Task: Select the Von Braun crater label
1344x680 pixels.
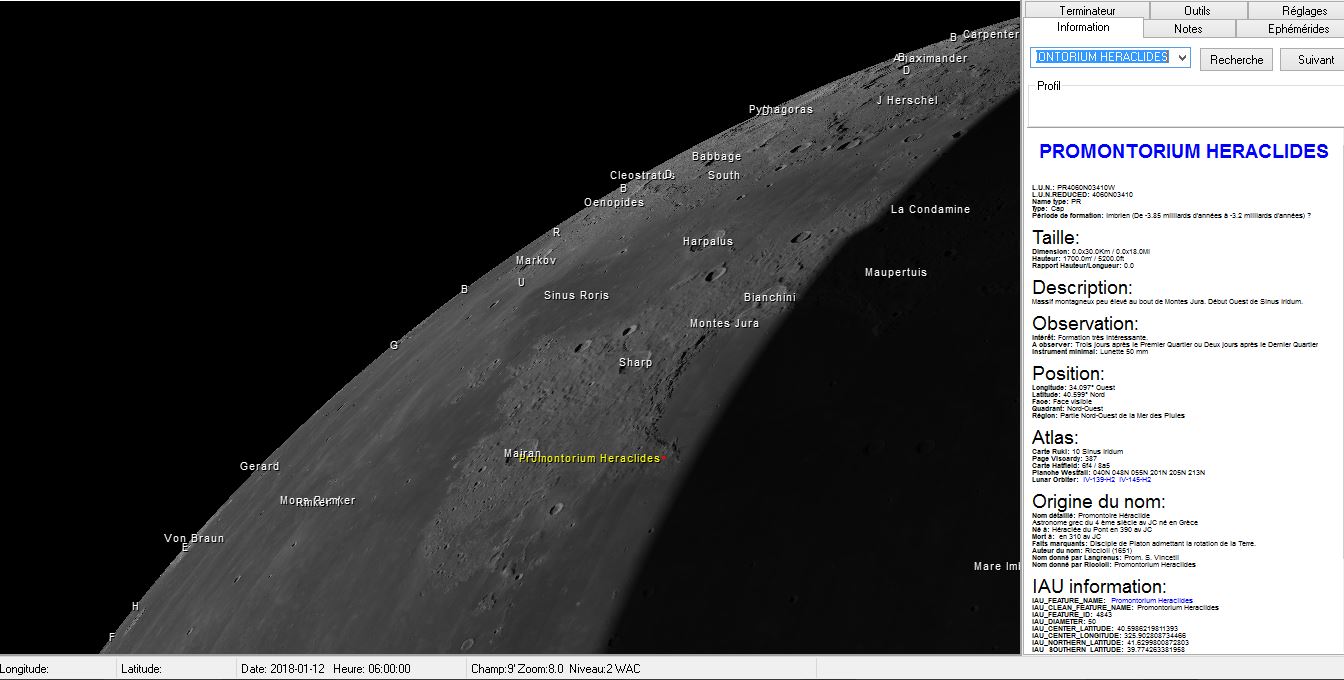Action: tap(194, 538)
